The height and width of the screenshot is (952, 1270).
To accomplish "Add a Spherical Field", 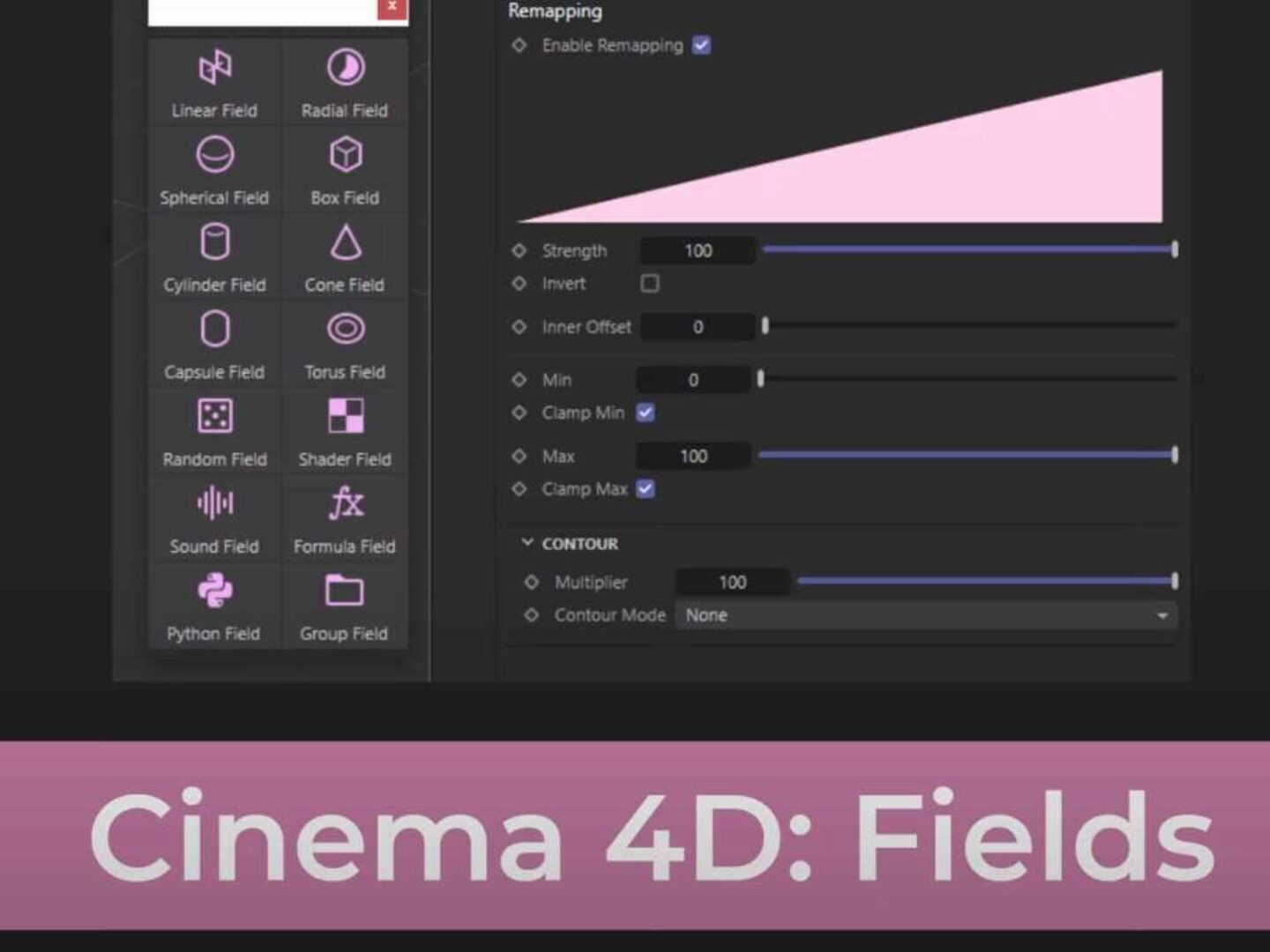I will [x=214, y=155].
